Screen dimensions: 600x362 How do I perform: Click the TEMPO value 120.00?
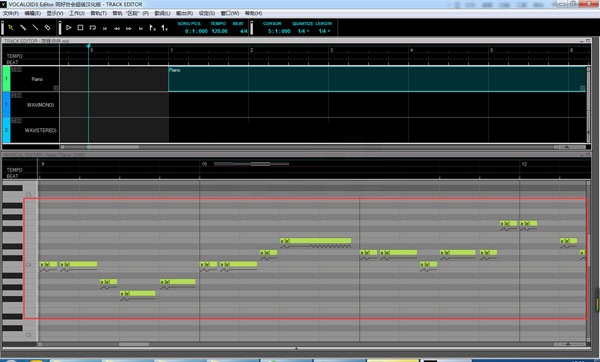click(219, 31)
